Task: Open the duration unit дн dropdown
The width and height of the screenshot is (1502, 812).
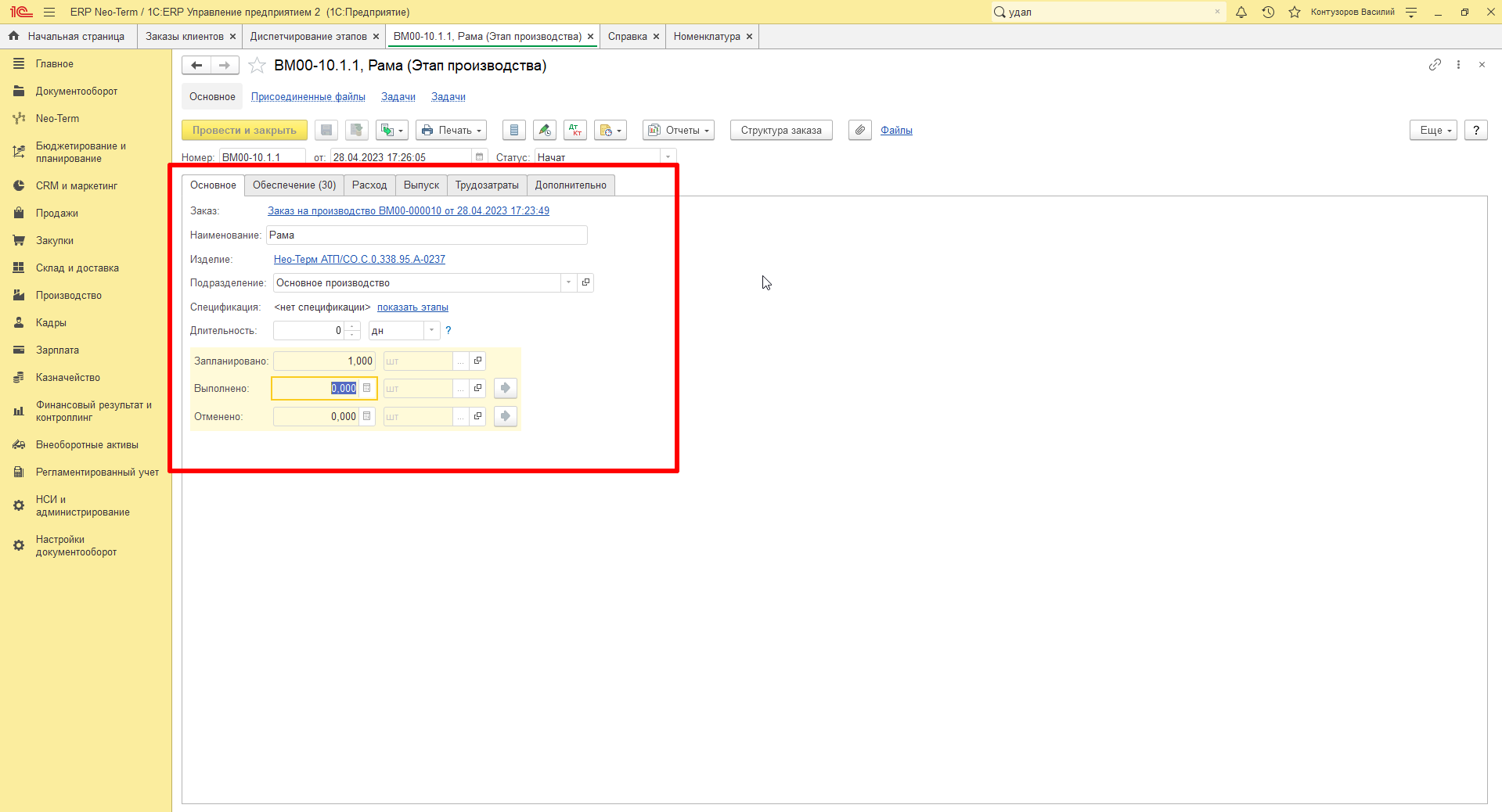Action: (431, 330)
